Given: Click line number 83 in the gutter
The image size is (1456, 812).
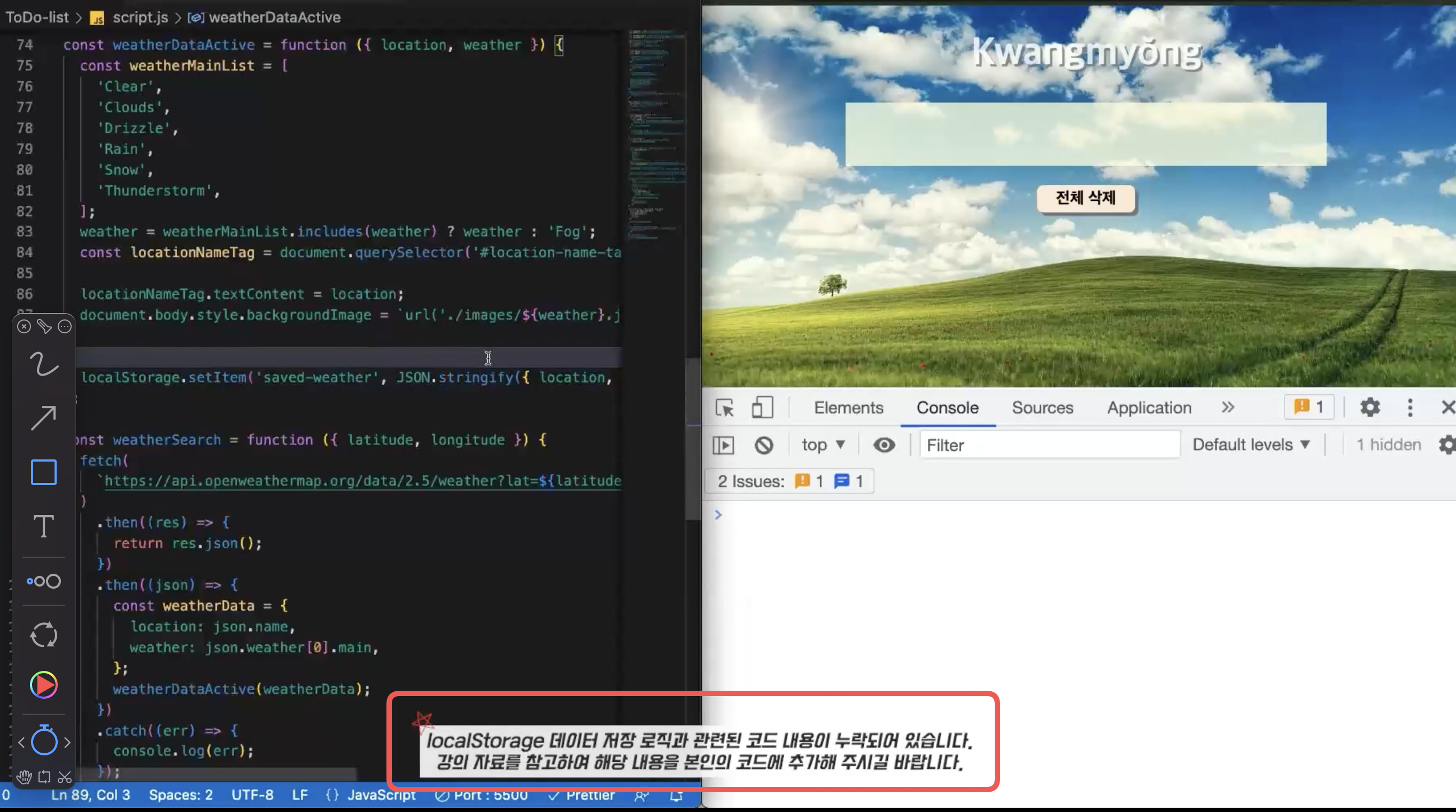Looking at the screenshot, I should (24, 232).
